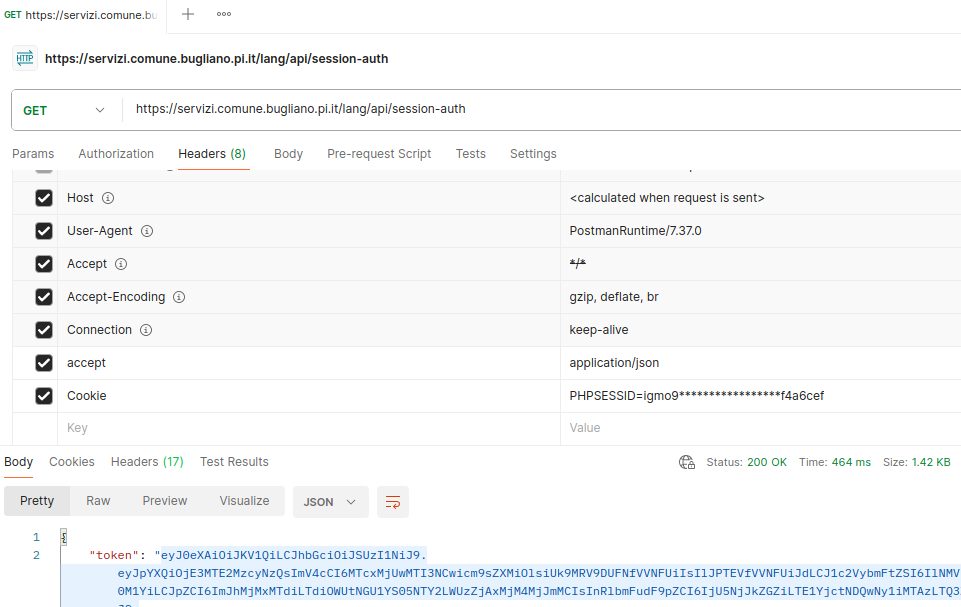961x607 pixels.
Task: Uncheck the Host header checkbox
Action: coord(44,198)
